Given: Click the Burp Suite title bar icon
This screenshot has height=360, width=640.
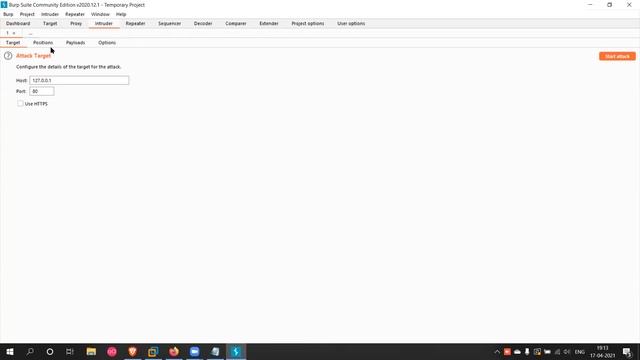Looking at the screenshot, I should click(x=4, y=5).
